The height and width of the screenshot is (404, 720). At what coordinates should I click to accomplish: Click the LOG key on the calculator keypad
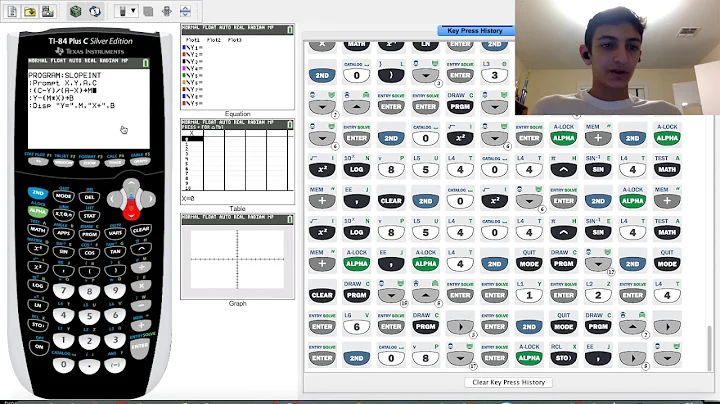click(38, 286)
